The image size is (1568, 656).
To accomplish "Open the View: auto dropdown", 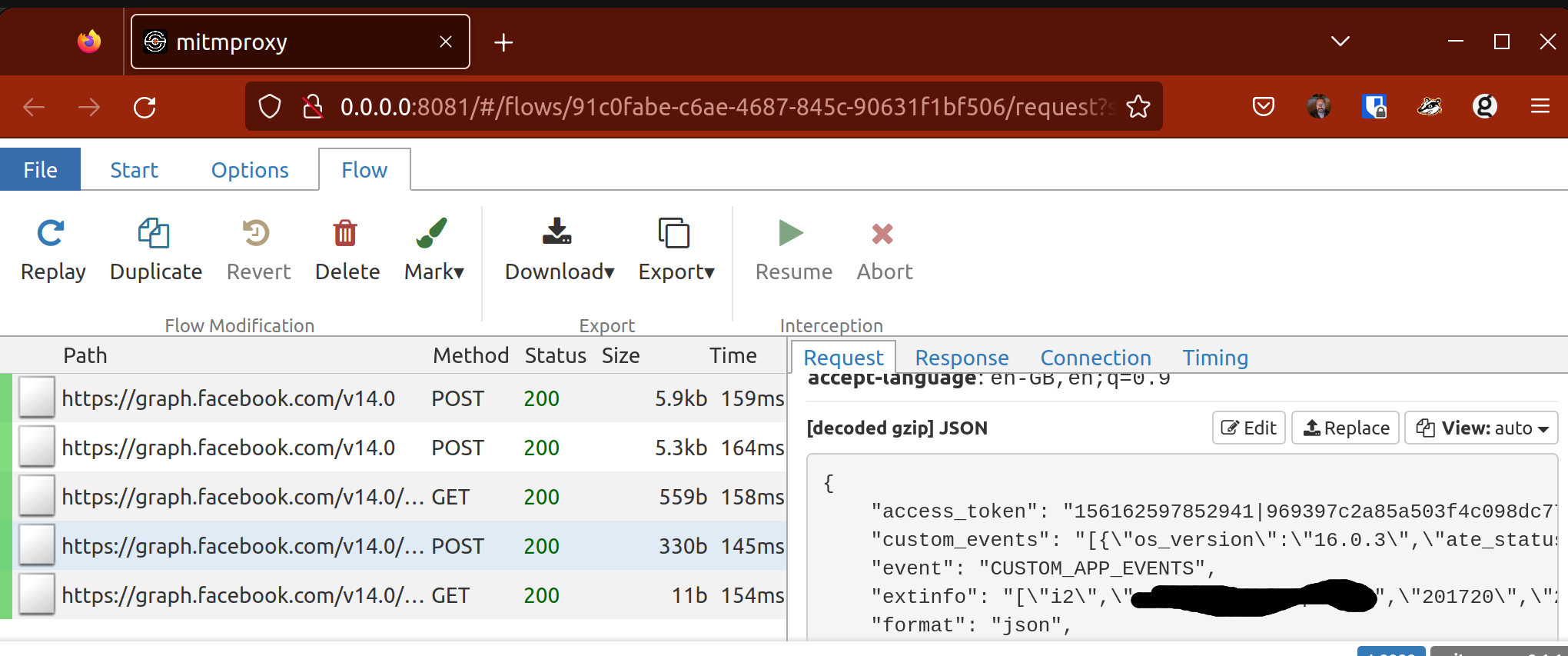I will [1481, 428].
